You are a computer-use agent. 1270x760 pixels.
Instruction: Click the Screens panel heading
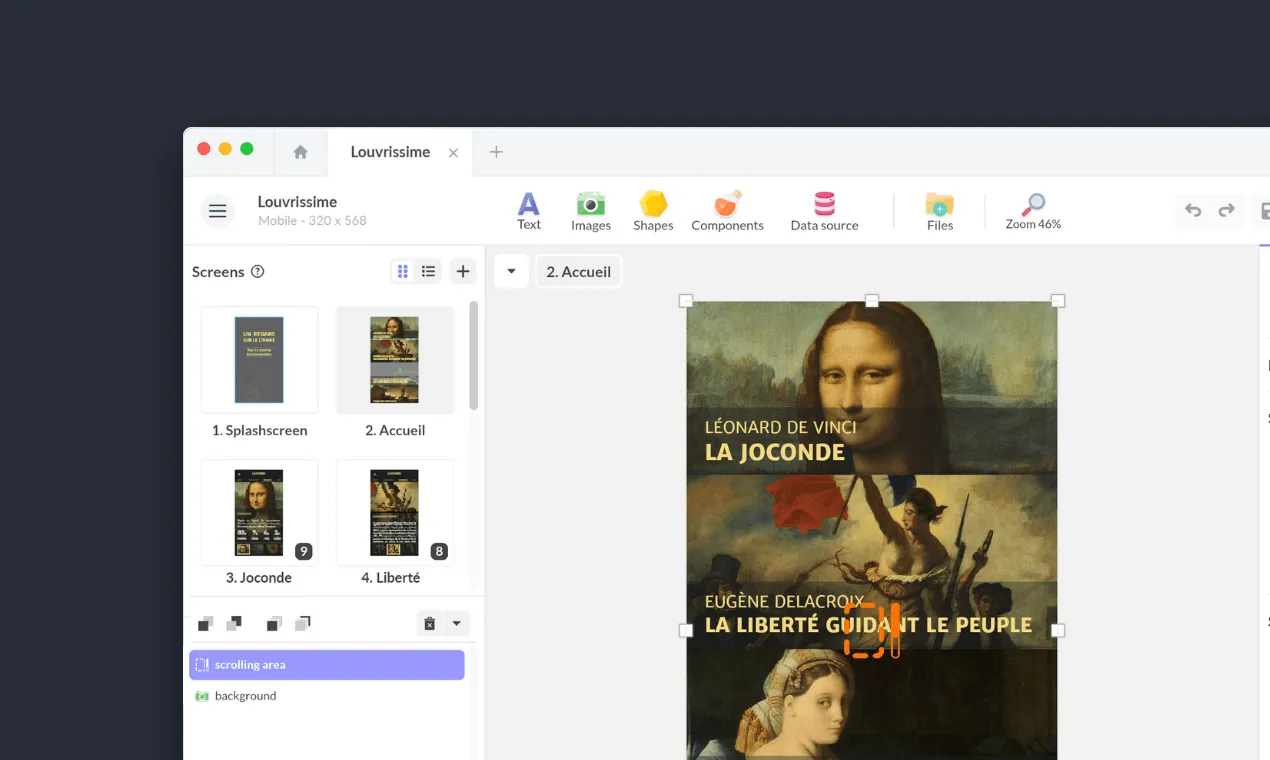tap(218, 272)
